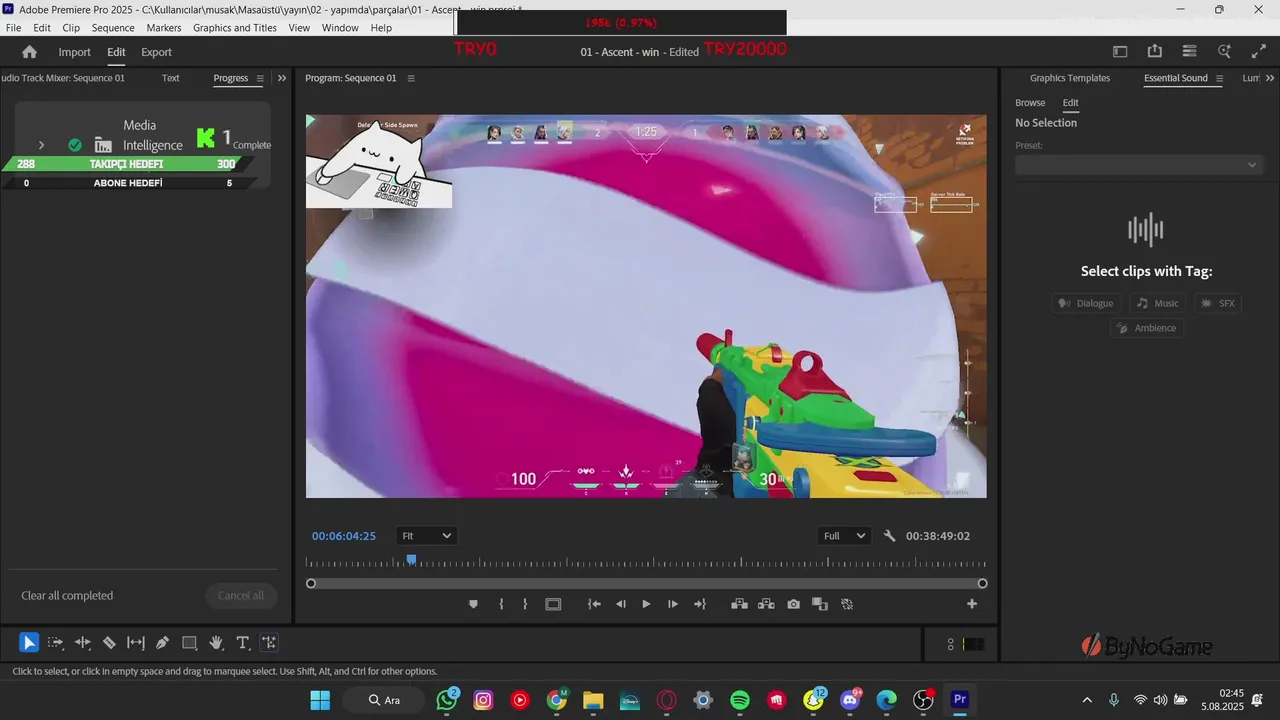Open the Workspaces icon in the header
Image resolution: width=1280 pixels, height=720 pixels.
tap(1189, 52)
